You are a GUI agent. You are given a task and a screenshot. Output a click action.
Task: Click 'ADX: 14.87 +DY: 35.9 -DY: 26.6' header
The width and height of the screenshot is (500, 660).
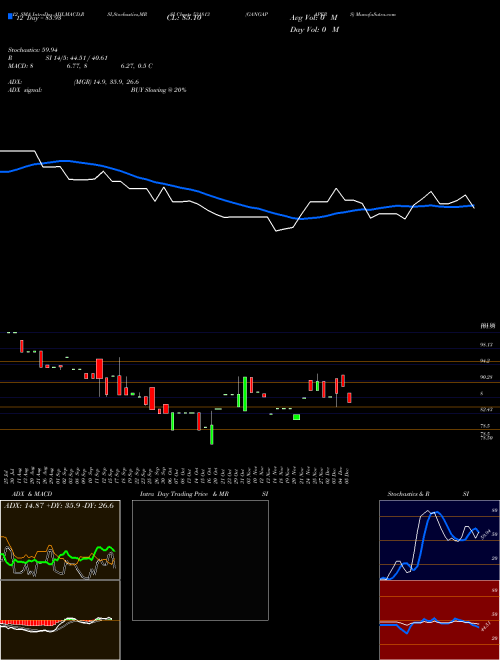pyautogui.click(x=59, y=506)
